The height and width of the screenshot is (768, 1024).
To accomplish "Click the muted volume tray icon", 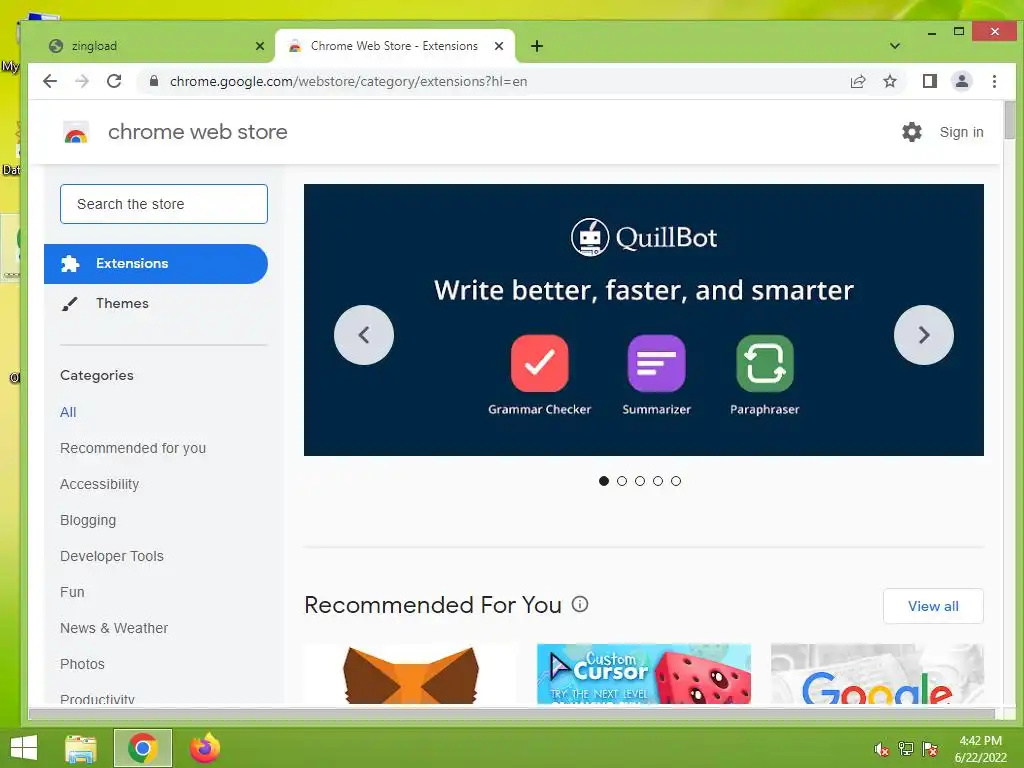I will pyautogui.click(x=881, y=749).
